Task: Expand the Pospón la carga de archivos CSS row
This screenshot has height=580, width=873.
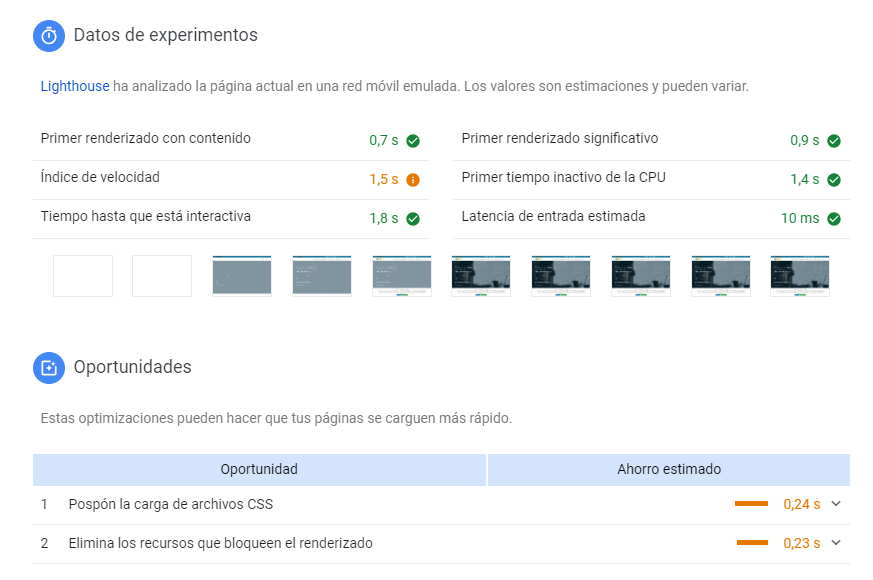Action: [836, 504]
